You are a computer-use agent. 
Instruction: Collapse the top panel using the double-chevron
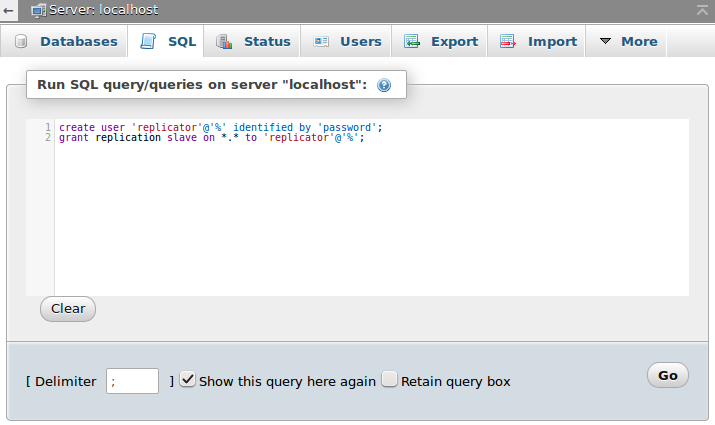click(x=703, y=9)
